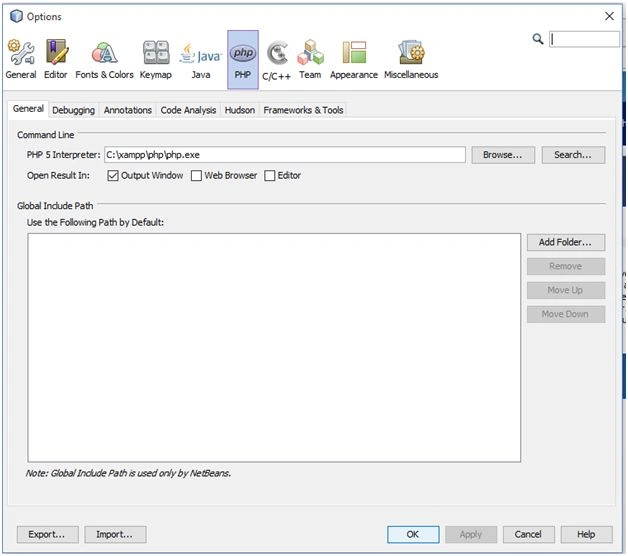Image resolution: width=628 pixels, height=556 pixels.
Task: Click the Import... button
Action: point(115,534)
